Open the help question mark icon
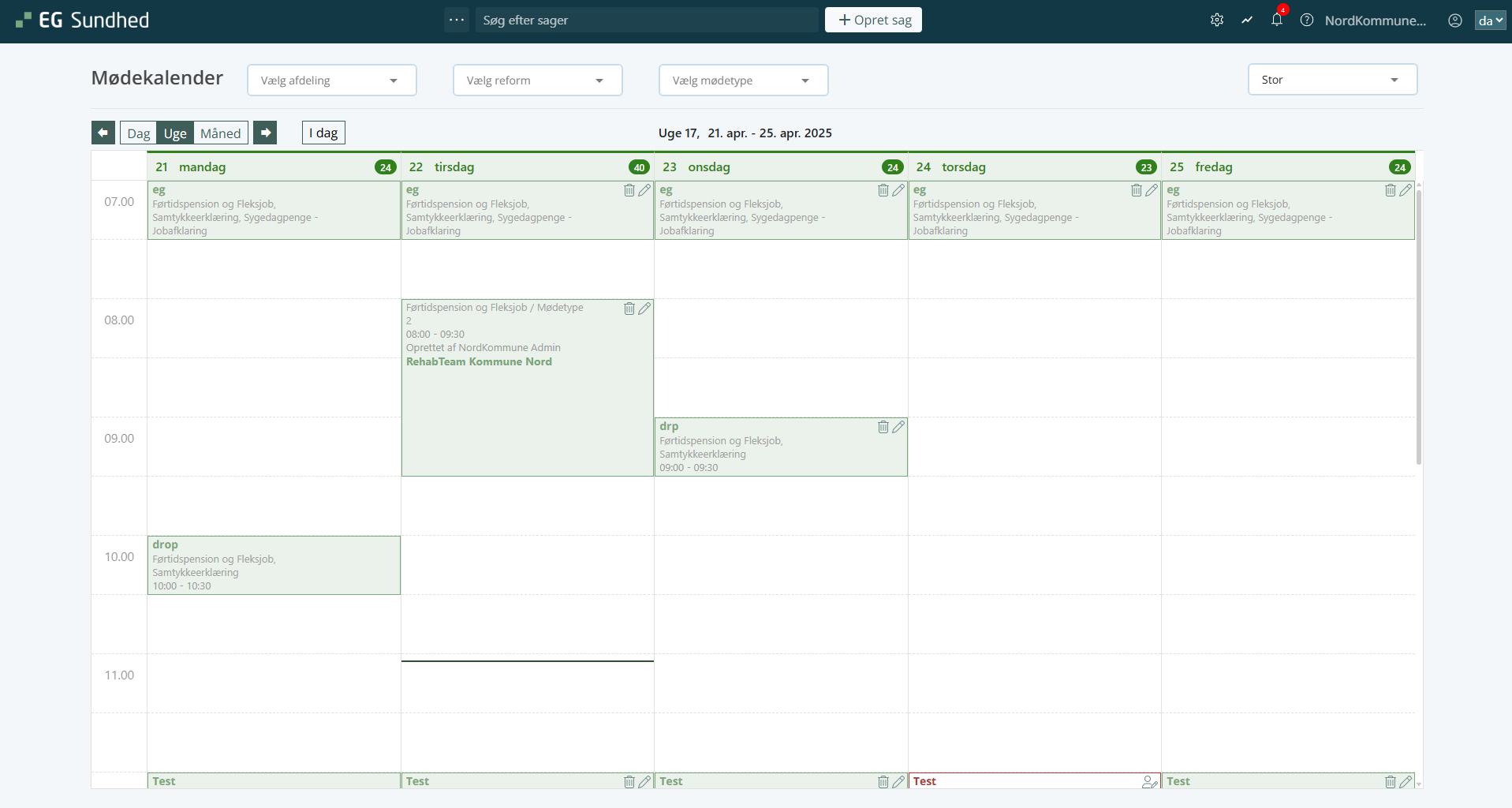Screen dimensions: 1512x808 click(1307, 21)
